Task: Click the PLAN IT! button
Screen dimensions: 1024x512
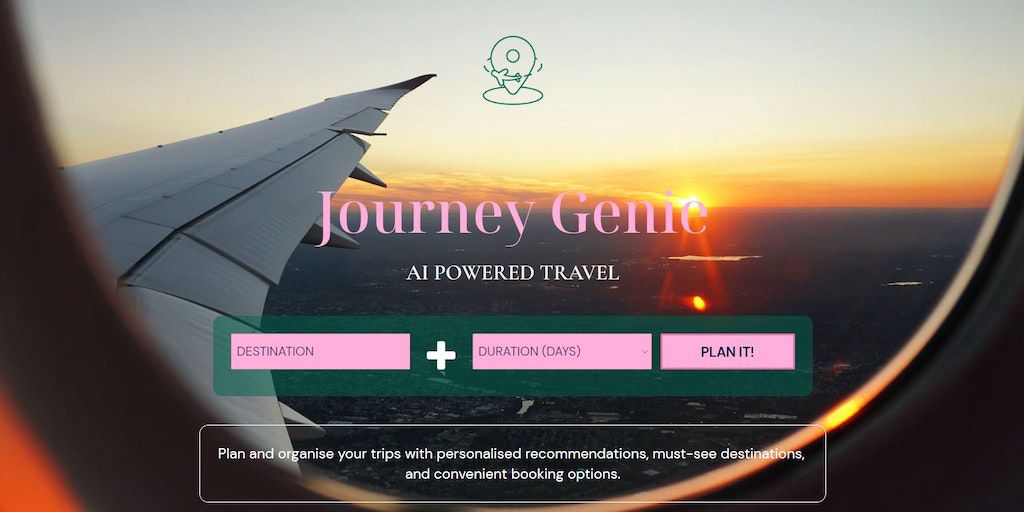Action: [x=728, y=352]
